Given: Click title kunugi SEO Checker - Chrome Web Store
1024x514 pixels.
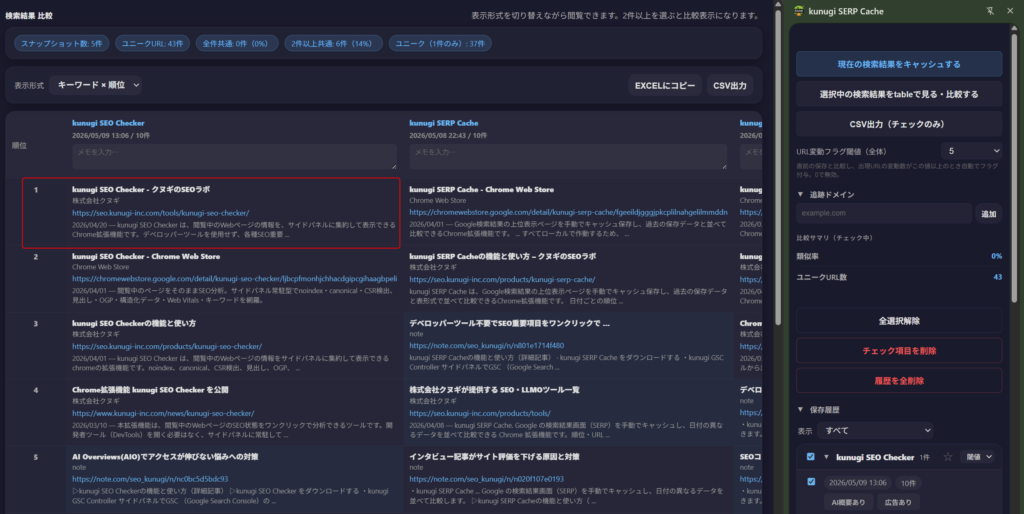Looking at the screenshot, I should tap(146, 257).
